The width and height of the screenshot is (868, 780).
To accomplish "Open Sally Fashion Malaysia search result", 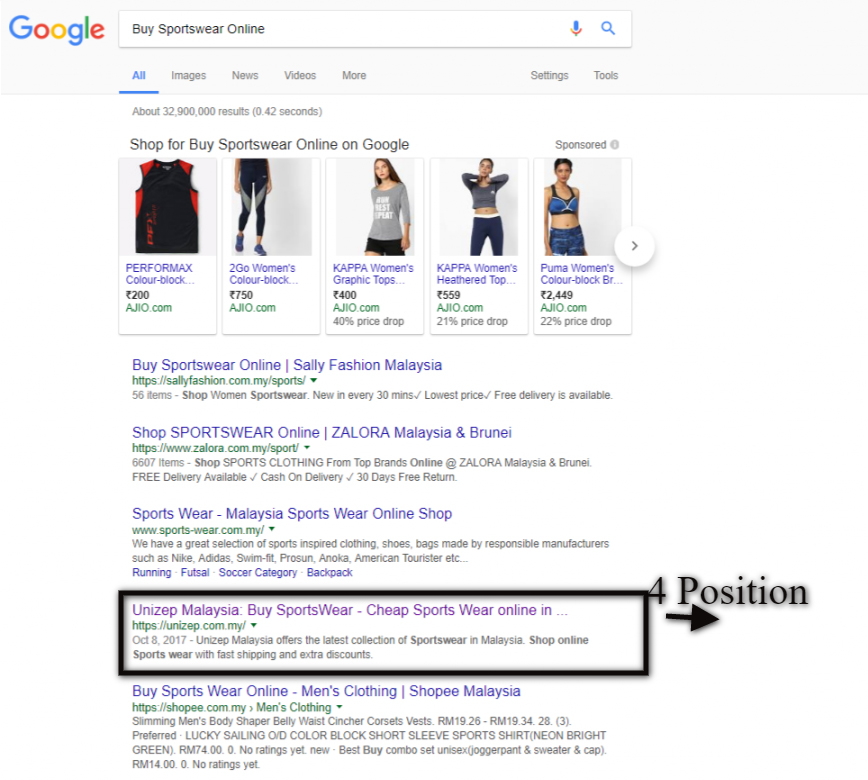I will 287,365.
